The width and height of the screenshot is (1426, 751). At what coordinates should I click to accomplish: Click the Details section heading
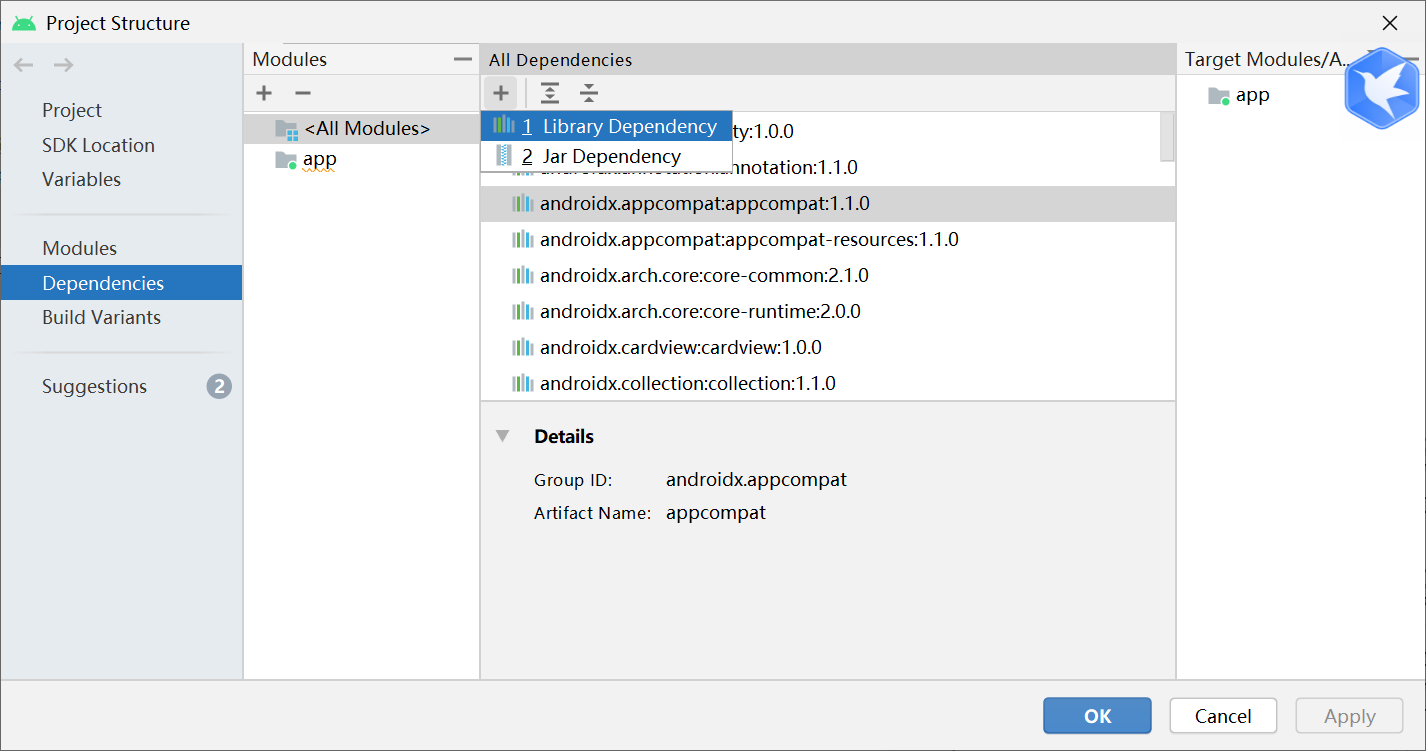(564, 436)
